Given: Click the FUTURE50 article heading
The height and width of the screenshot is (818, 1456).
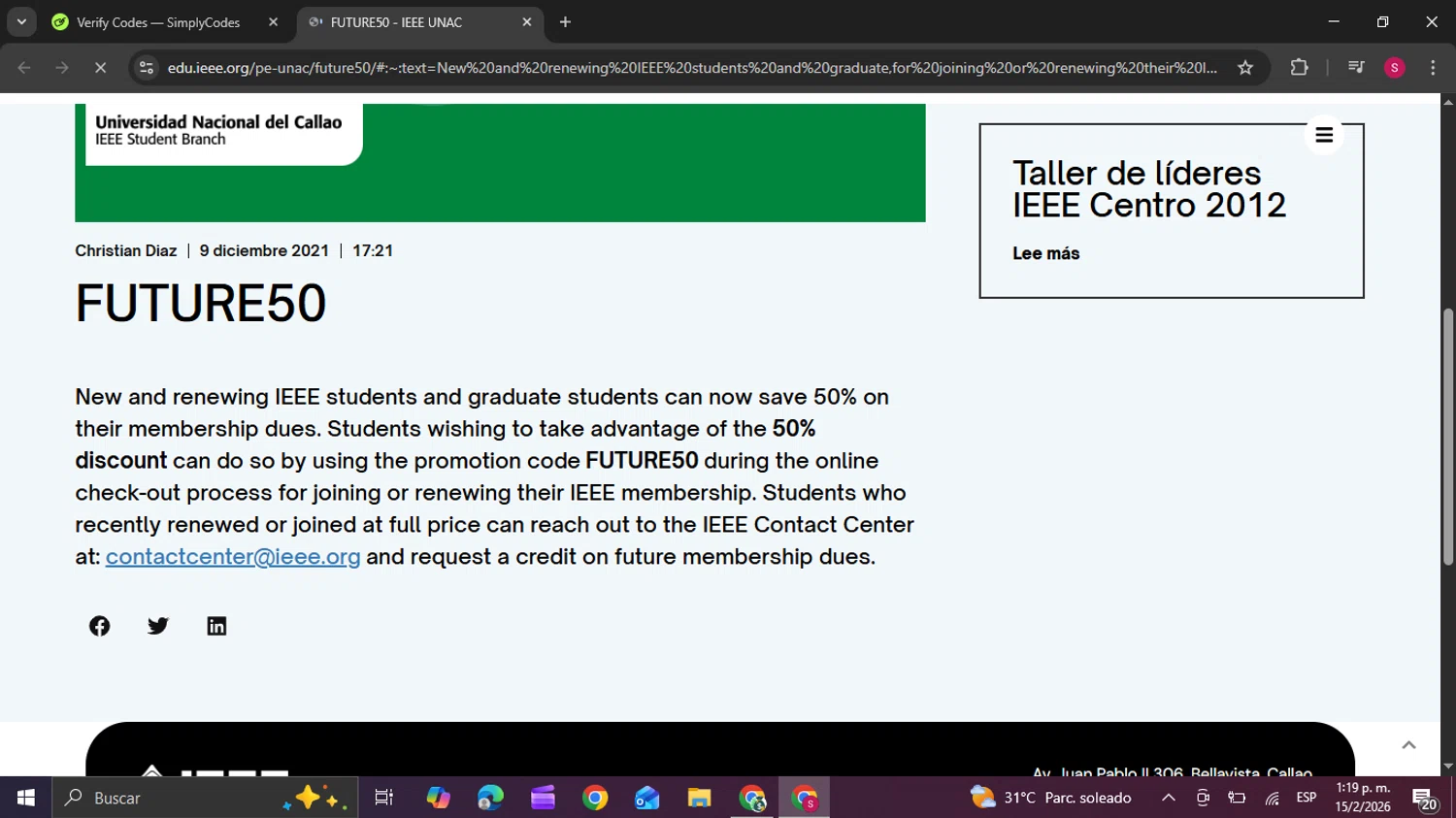Looking at the screenshot, I should pyautogui.click(x=201, y=304).
